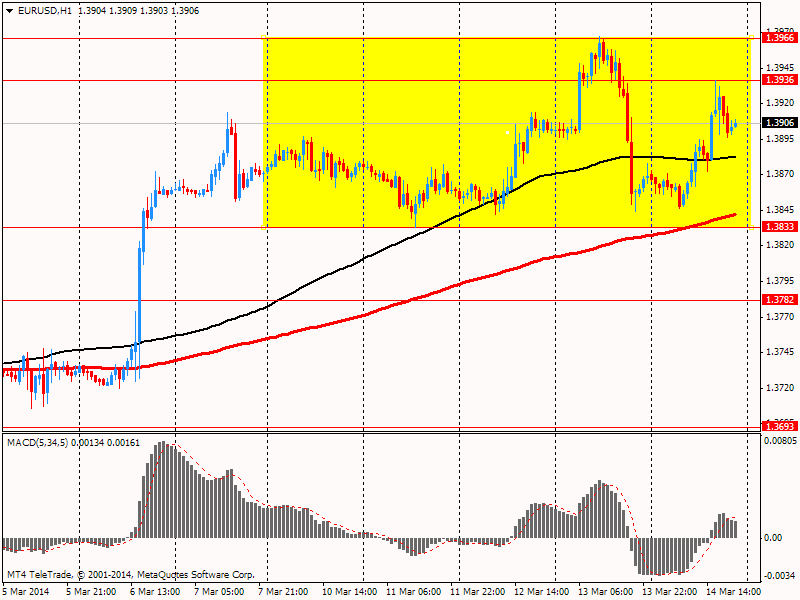800x600 pixels.
Task: Click the -0.0034 MACD scale value
Action: point(779,576)
